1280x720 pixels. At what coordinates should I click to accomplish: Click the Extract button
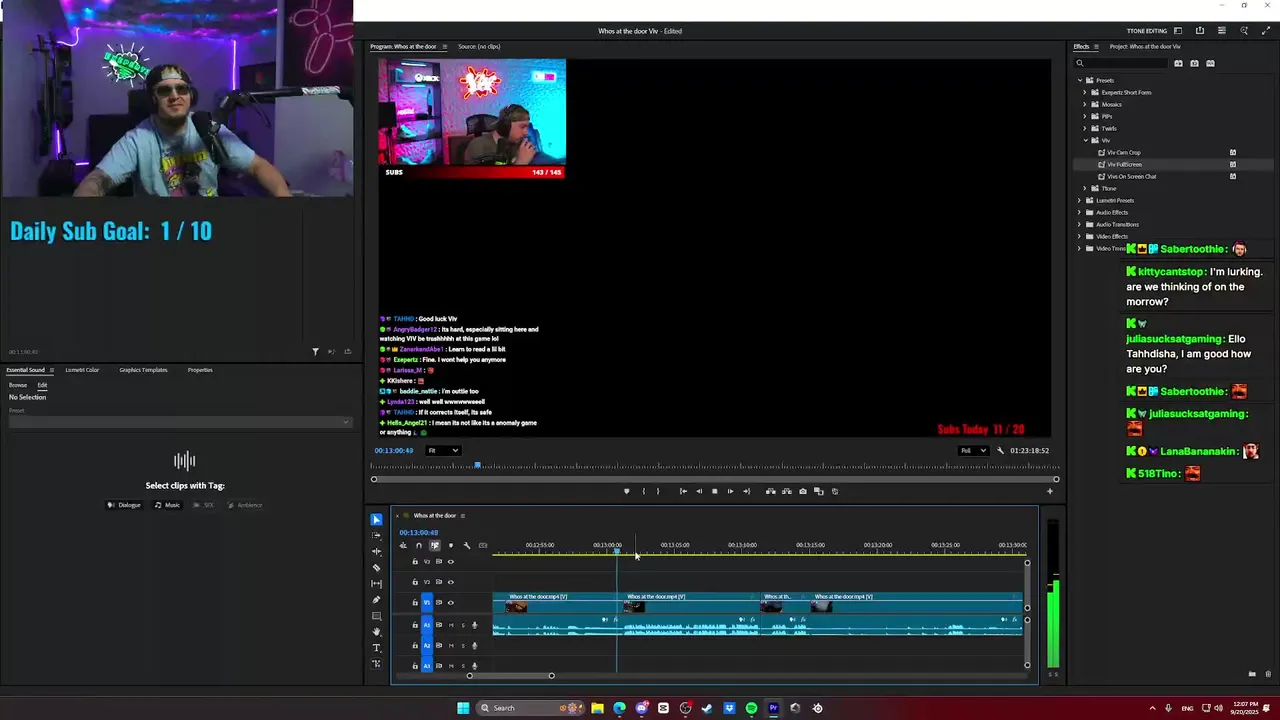pos(786,491)
